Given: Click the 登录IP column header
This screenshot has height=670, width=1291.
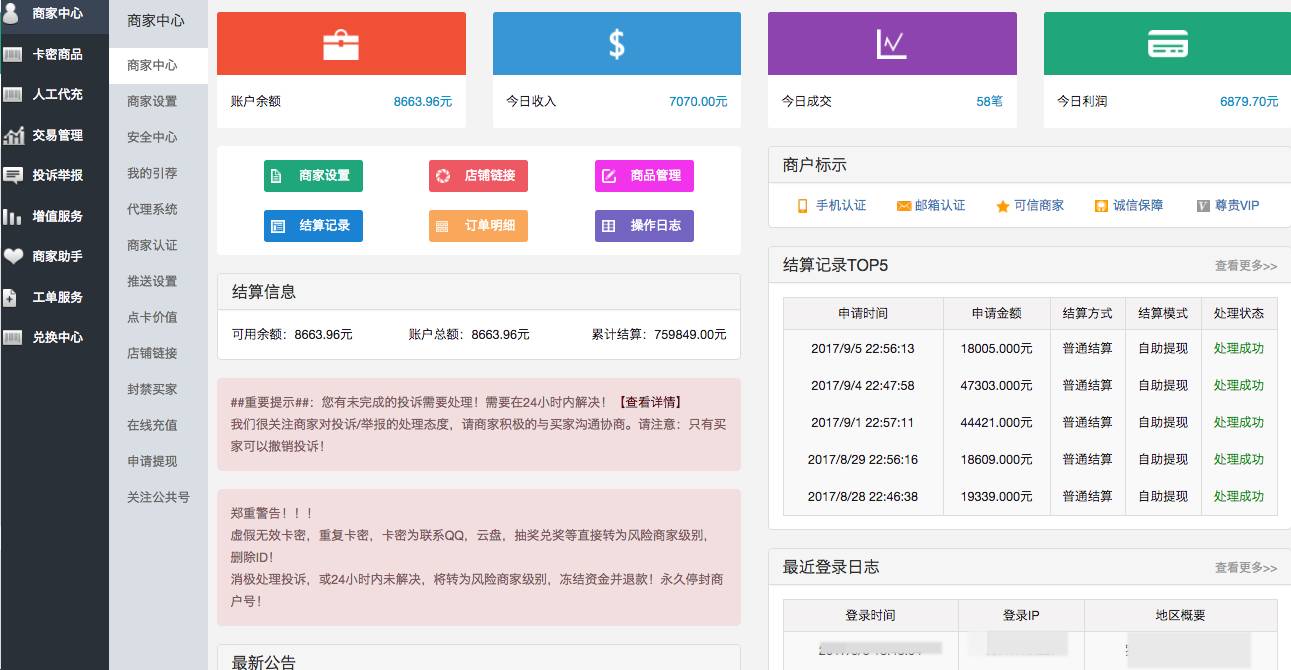Looking at the screenshot, I should coord(1021,615).
